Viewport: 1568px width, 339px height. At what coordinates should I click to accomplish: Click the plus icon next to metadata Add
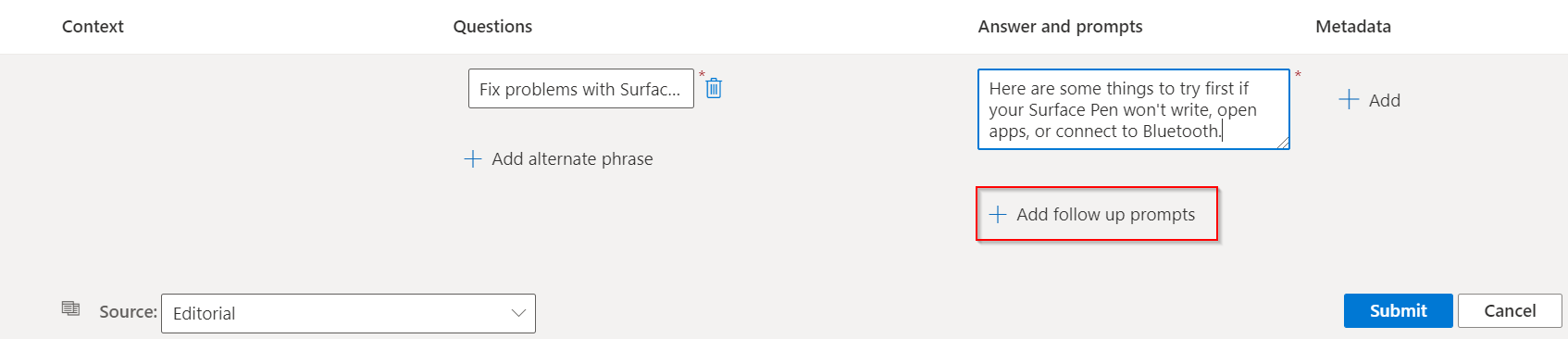click(x=1349, y=100)
